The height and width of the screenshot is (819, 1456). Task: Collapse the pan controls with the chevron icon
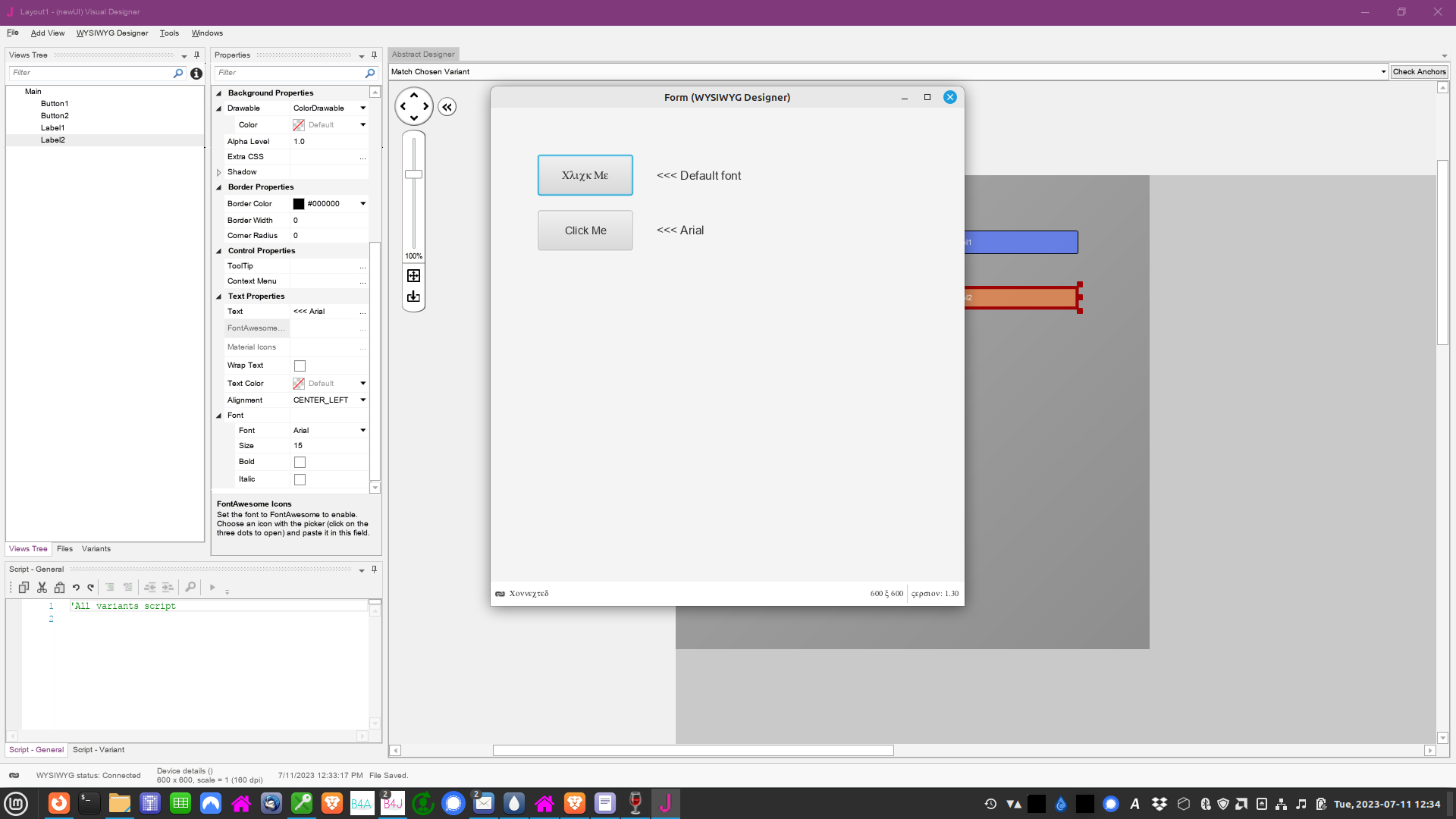pyautogui.click(x=447, y=107)
